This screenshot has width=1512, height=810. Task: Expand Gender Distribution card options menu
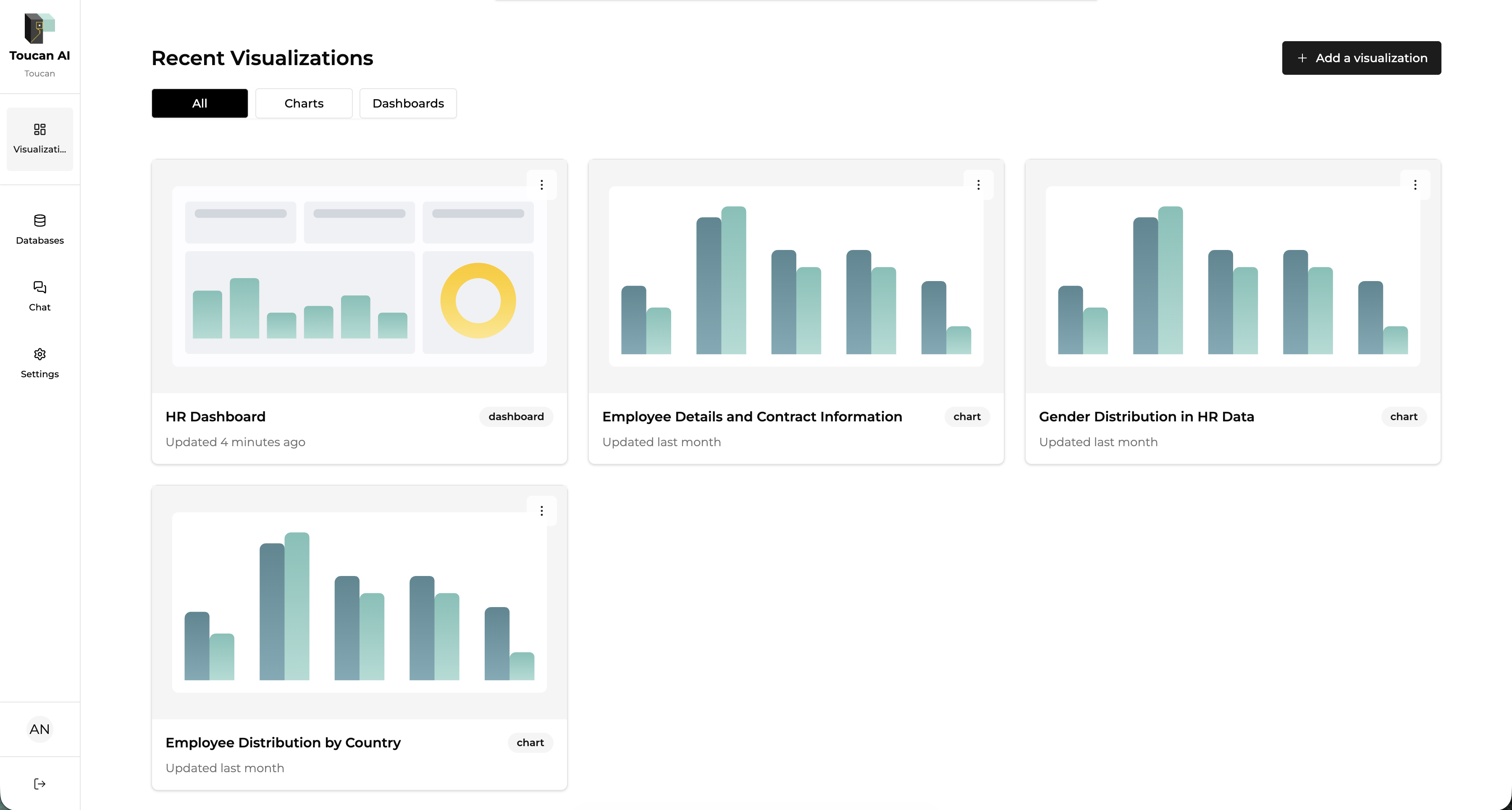(1415, 185)
